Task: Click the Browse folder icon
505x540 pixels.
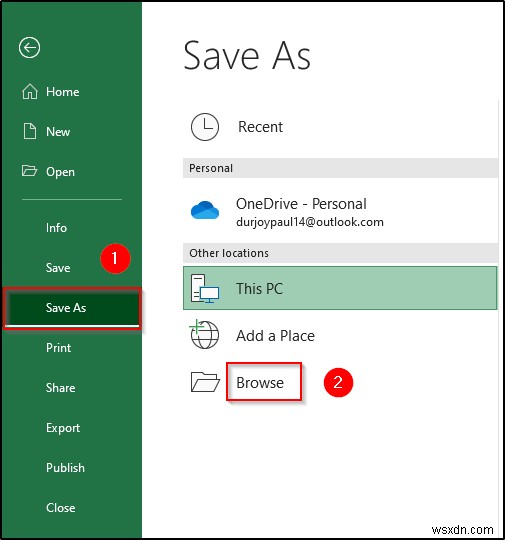Action: (x=205, y=382)
